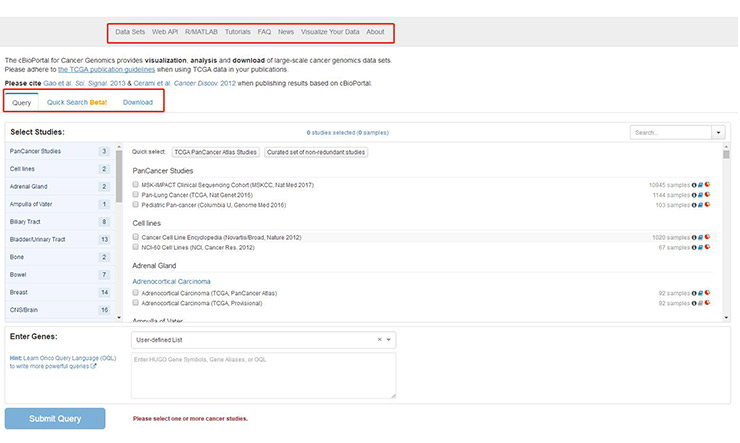Check MSK-IMPACT Clinical Sequencing Cohort study
Viewport: 740px width, 443px height.
coord(135,184)
